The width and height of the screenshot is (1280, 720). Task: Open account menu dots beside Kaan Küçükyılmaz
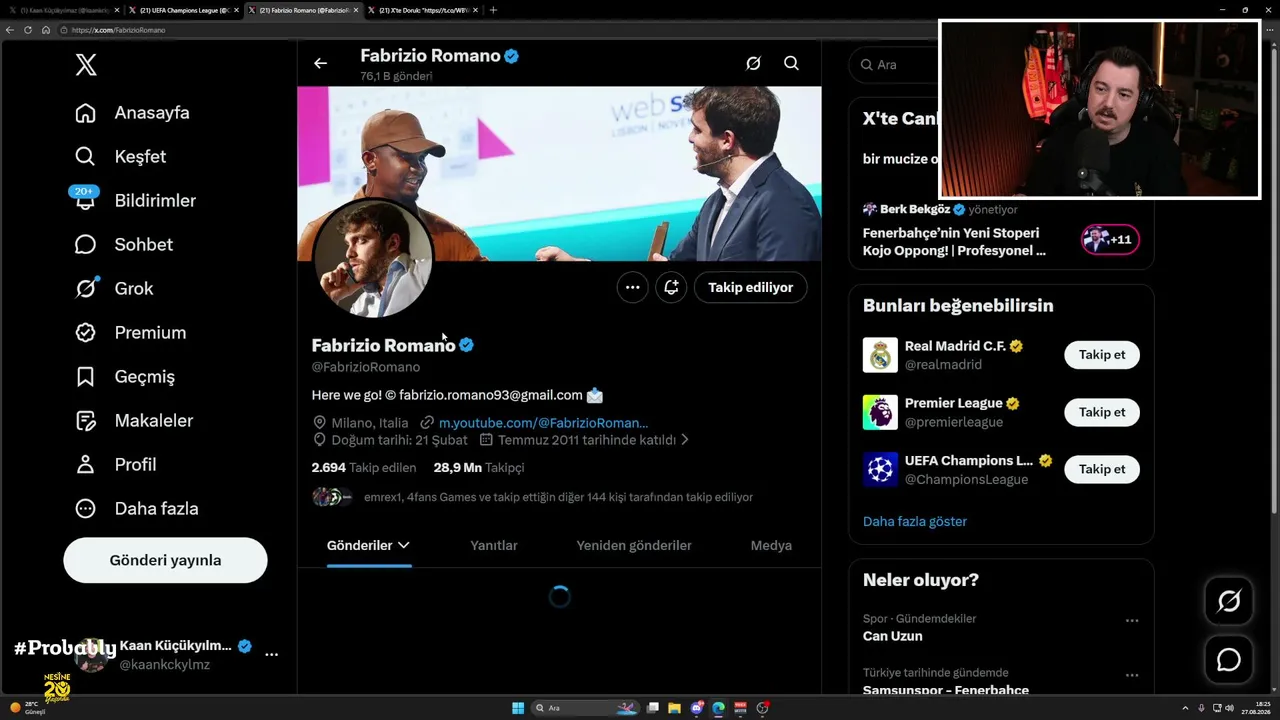point(271,654)
